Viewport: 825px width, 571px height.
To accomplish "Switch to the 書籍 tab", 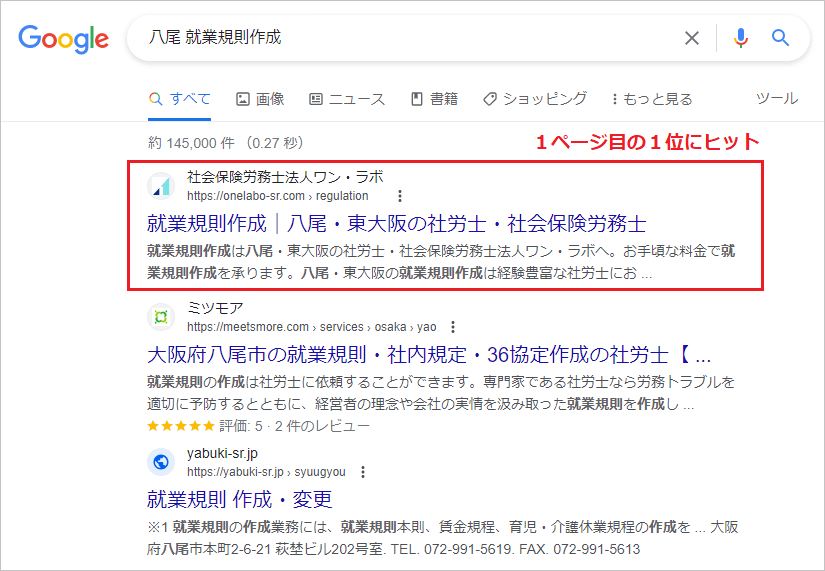I will tap(434, 99).
